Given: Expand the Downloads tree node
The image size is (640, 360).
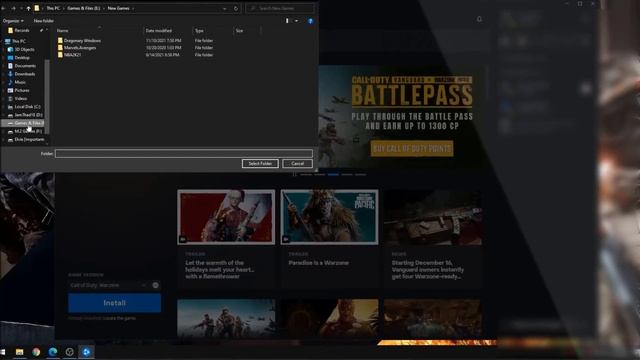Looking at the screenshot, I should pyautogui.click(x=4, y=74).
